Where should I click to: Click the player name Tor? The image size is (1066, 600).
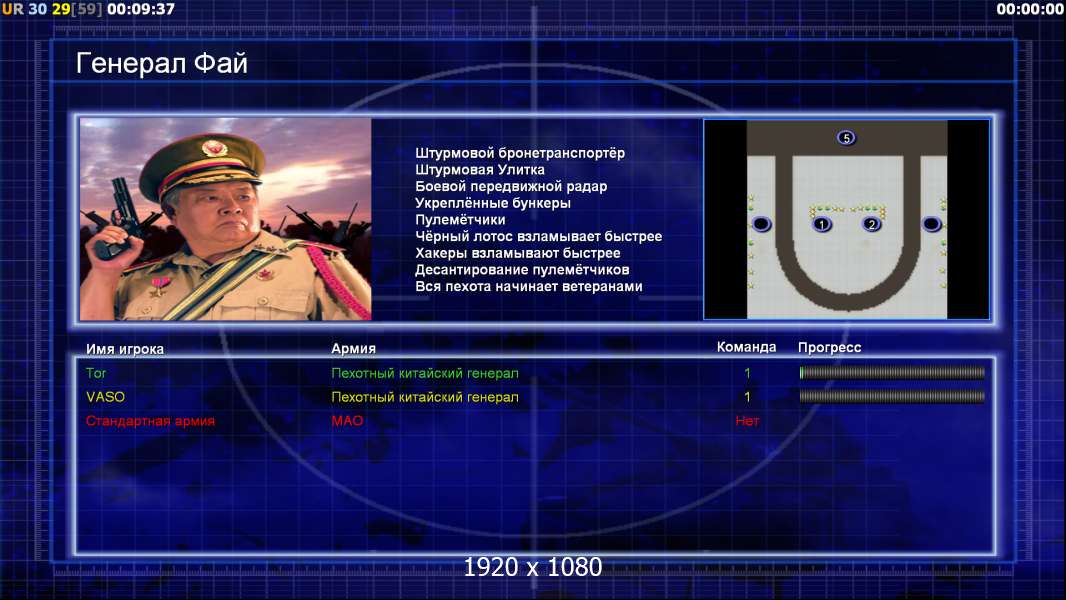[x=96, y=373]
